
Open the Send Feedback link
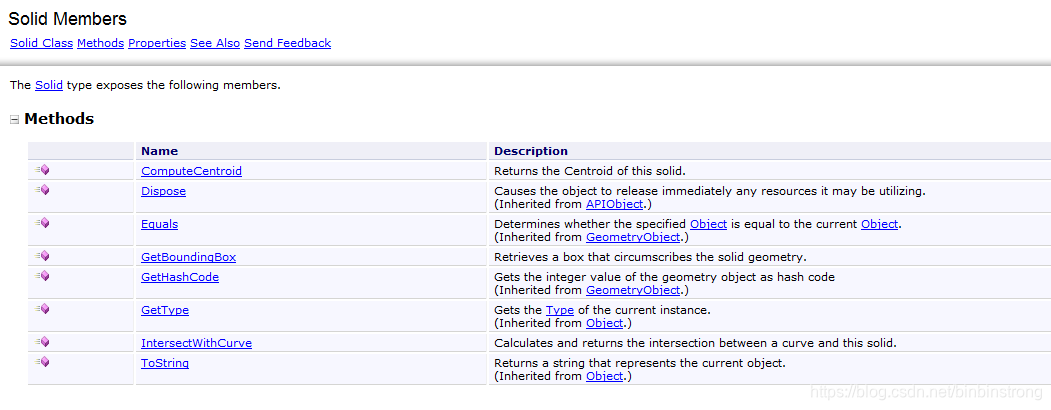(x=288, y=43)
